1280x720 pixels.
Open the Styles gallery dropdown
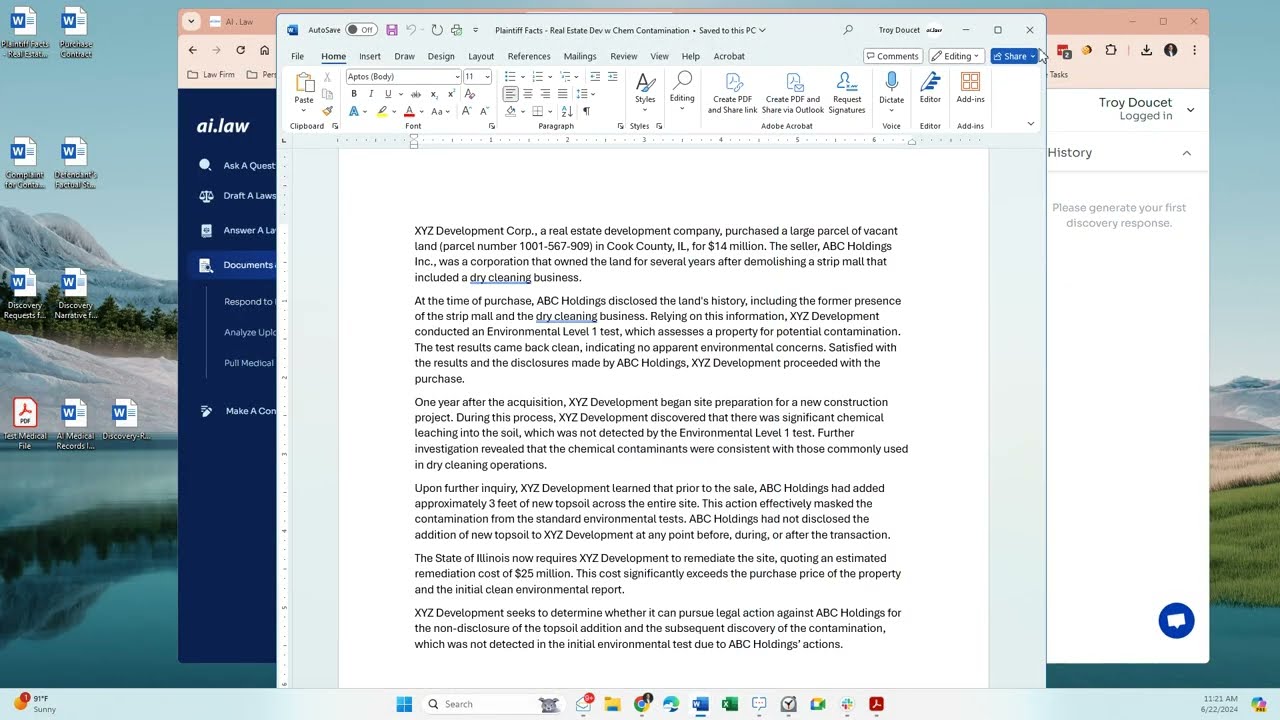[x=645, y=110]
